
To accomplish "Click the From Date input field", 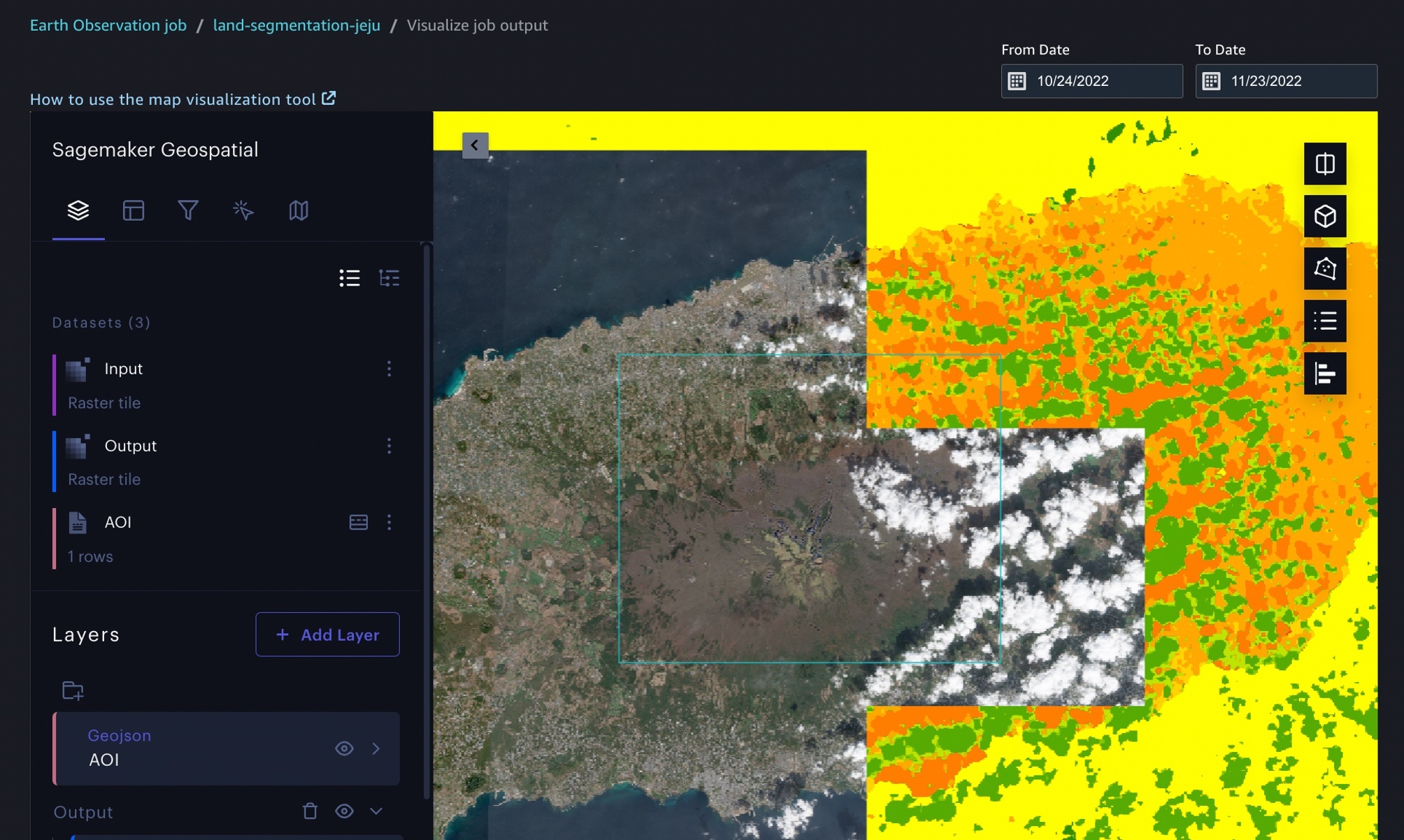I will click(1091, 81).
